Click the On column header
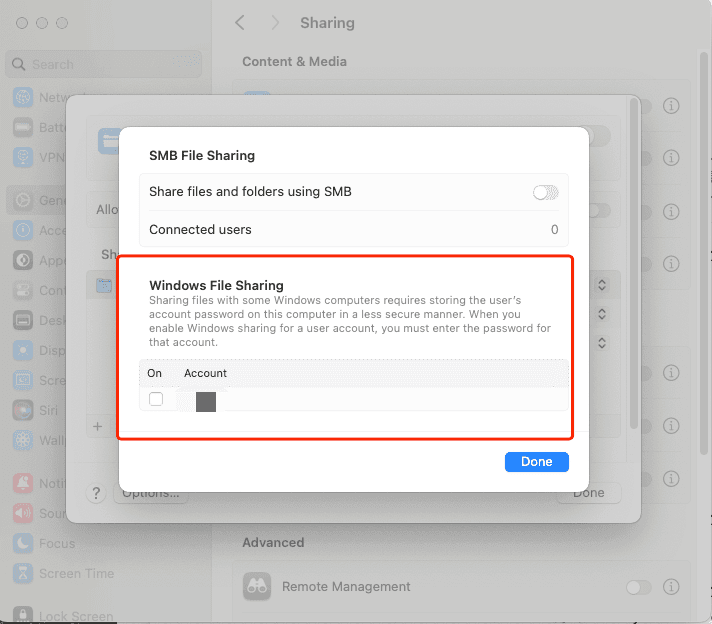Viewport: 712px width, 624px height. click(x=154, y=373)
